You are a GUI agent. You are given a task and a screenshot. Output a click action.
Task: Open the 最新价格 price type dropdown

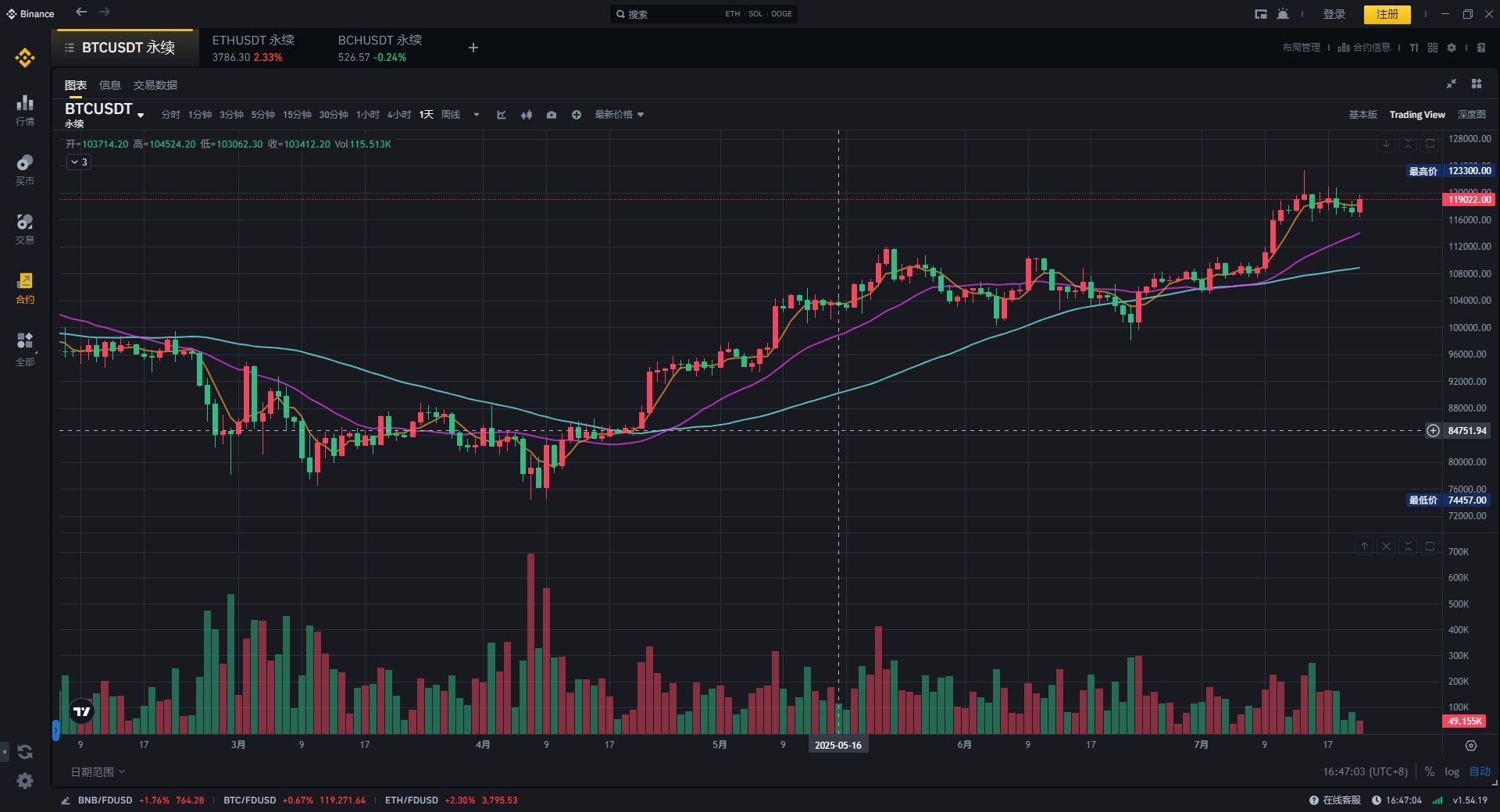point(619,115)
